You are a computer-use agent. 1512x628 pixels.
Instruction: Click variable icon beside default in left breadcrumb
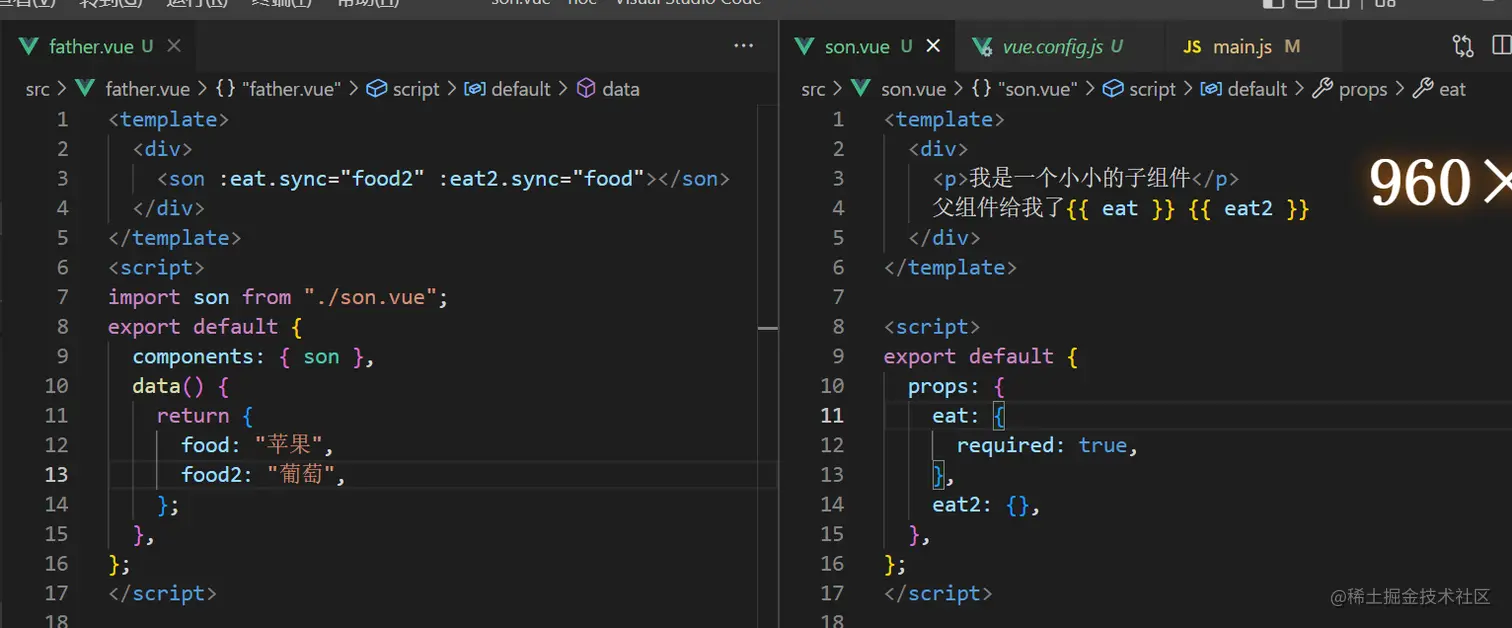click(475, 89)
